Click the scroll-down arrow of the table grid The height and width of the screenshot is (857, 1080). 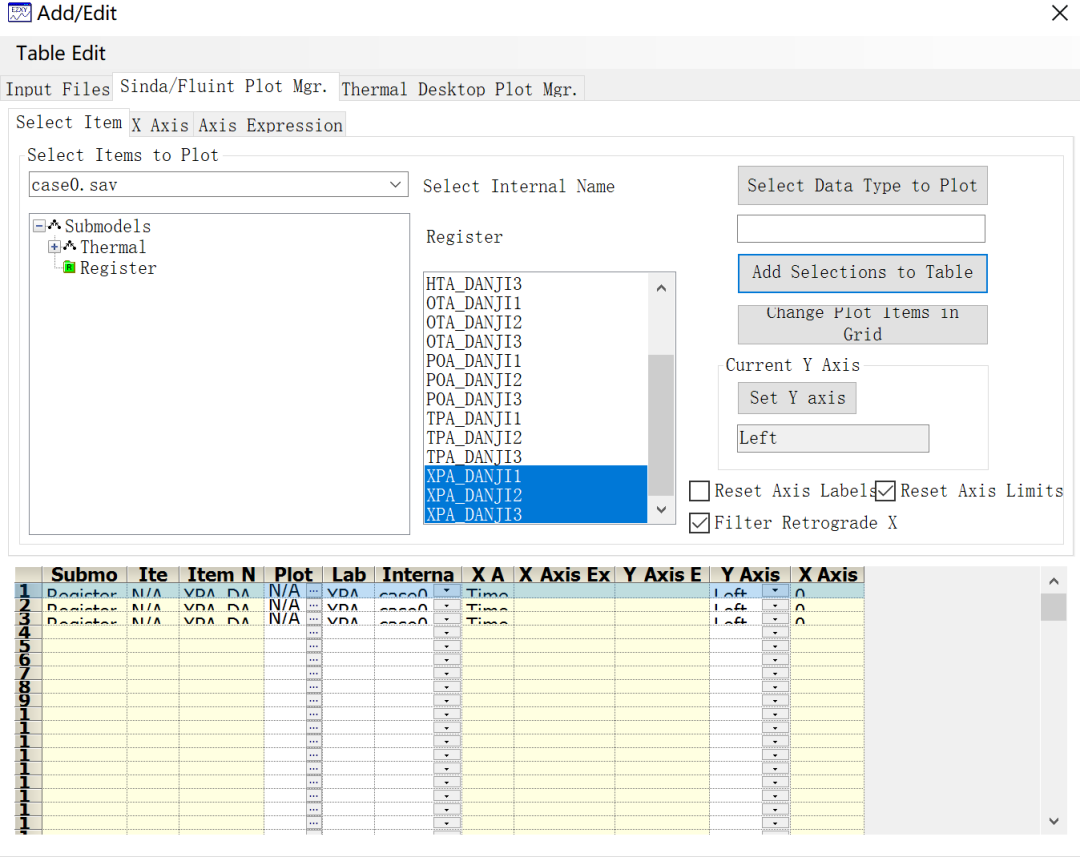click(1053, 821)
